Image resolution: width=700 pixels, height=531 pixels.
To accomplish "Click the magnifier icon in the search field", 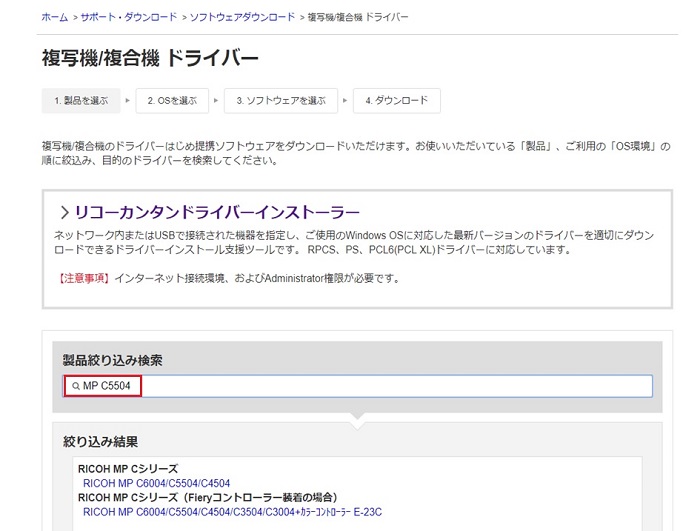I will 76,386.
